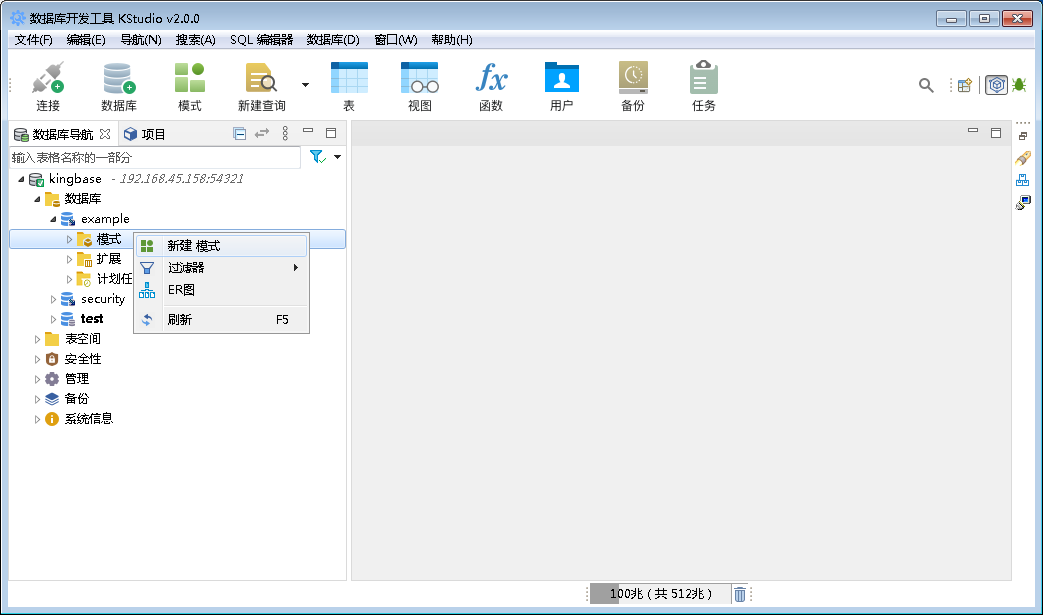Click the collapse-all button in navigator panel
Image resolution: width=1043 pixels, height=615 pixels.
coord(239,132)
